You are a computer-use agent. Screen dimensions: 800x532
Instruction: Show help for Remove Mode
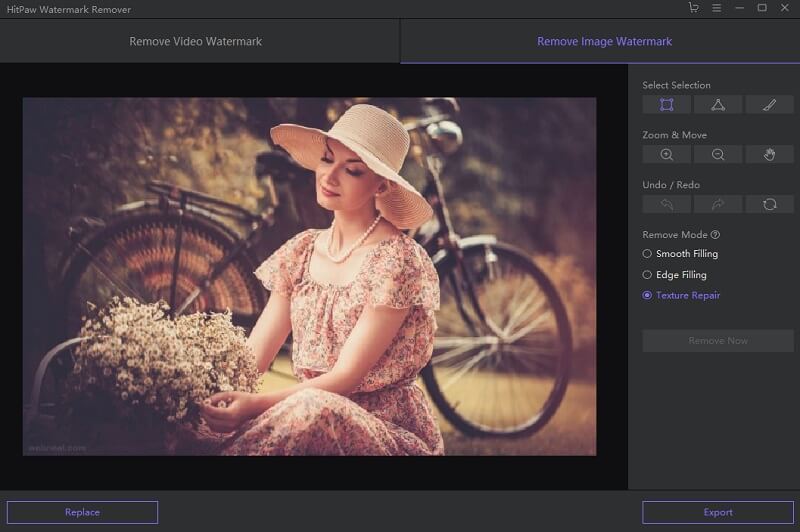(x=715, y=235)
